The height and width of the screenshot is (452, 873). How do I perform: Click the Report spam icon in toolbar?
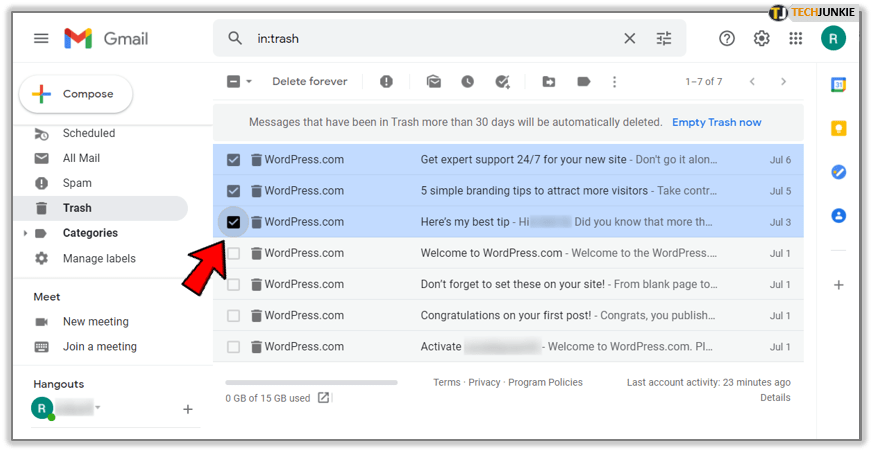click(x=386, y=82)
